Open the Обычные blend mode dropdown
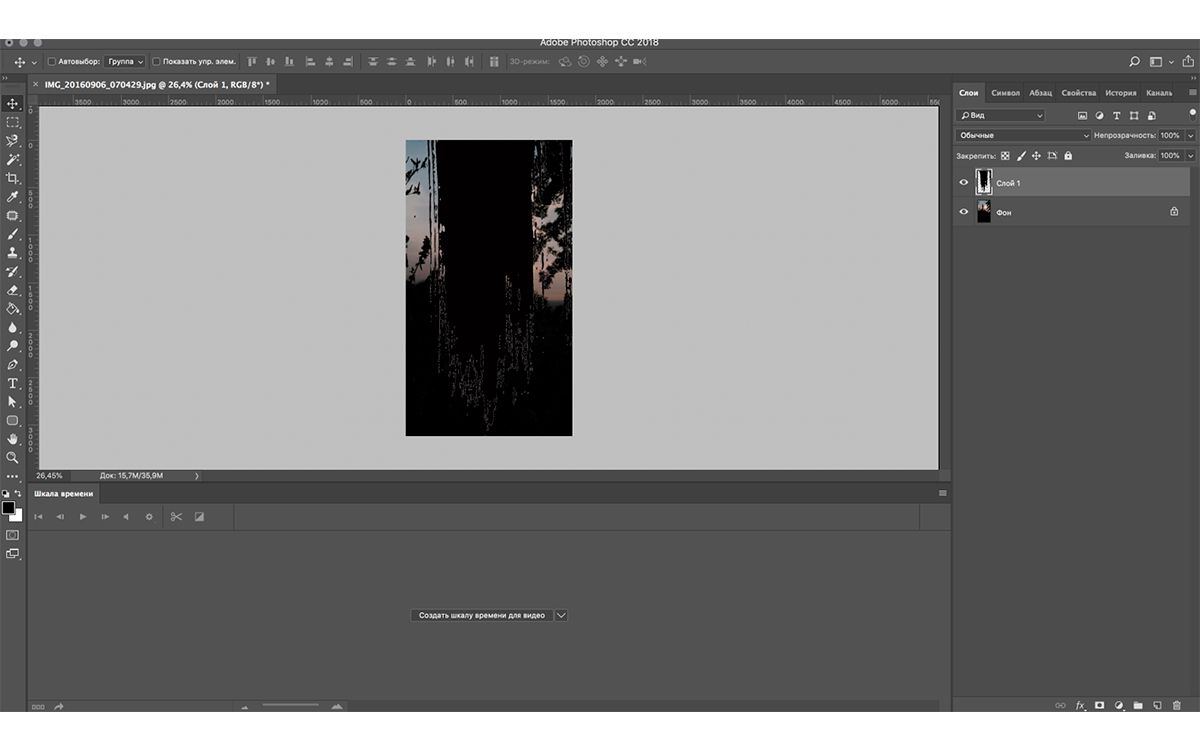Screen dimensions: 1200x750 coord(1023,135)
